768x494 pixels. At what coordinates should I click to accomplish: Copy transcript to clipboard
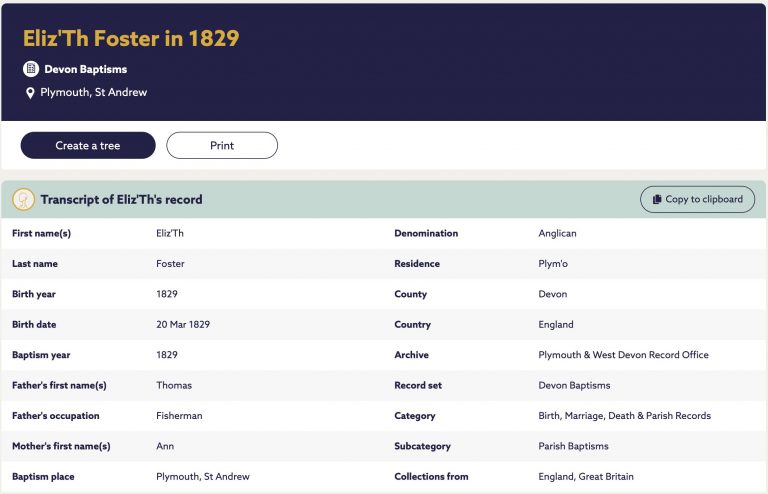[697, 199]
